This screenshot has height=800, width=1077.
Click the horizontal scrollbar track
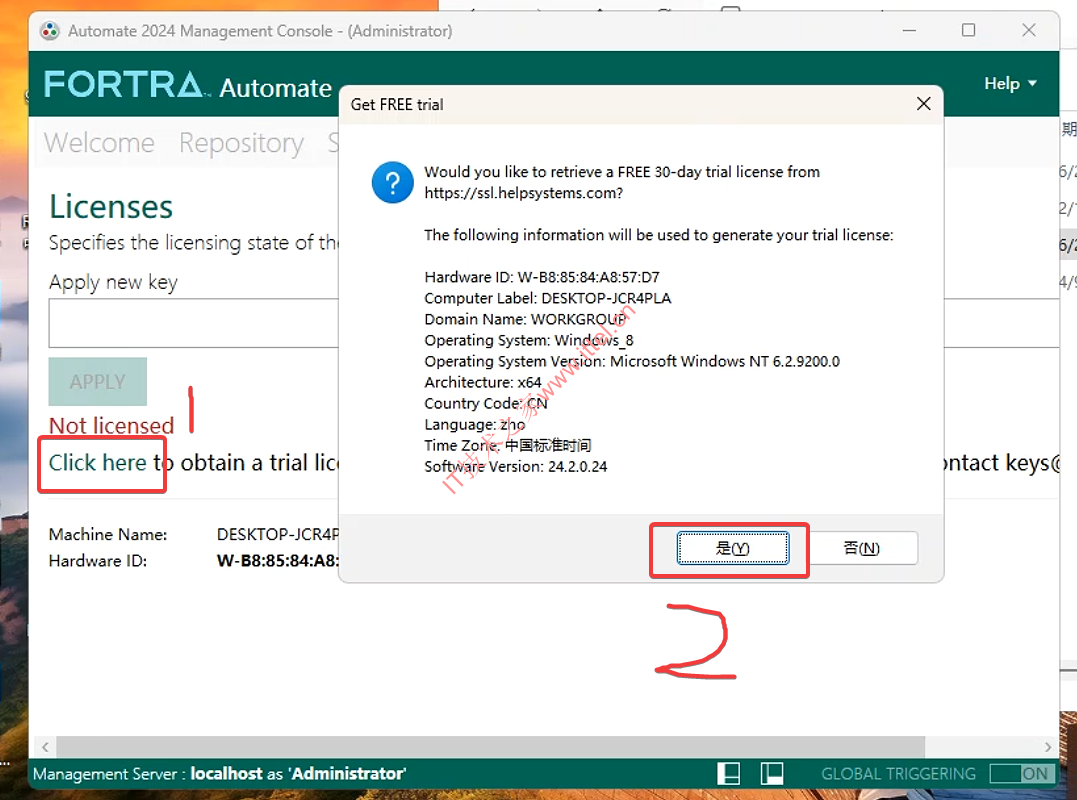point(546,746)
